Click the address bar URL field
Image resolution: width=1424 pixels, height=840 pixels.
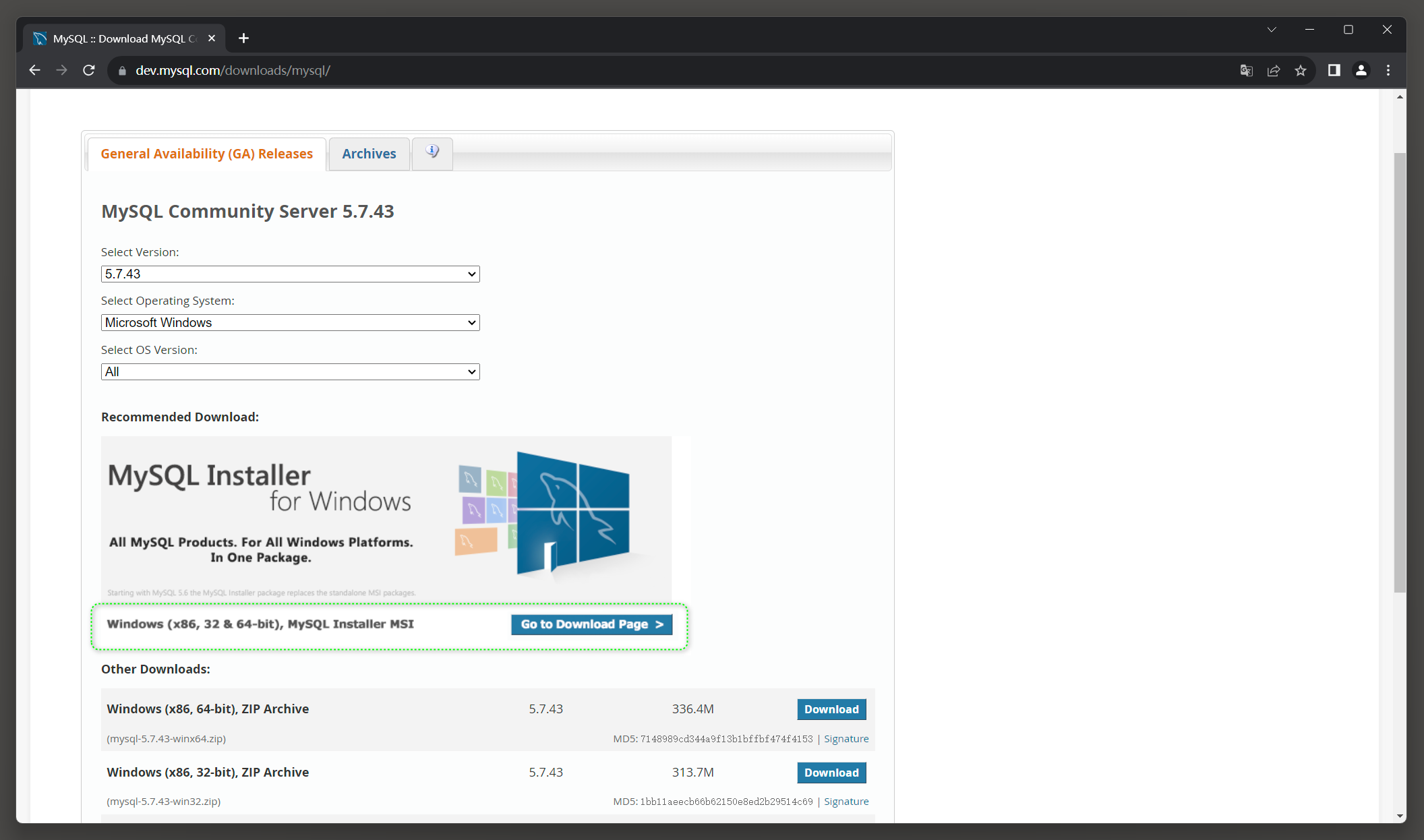[x=674, y=71]
